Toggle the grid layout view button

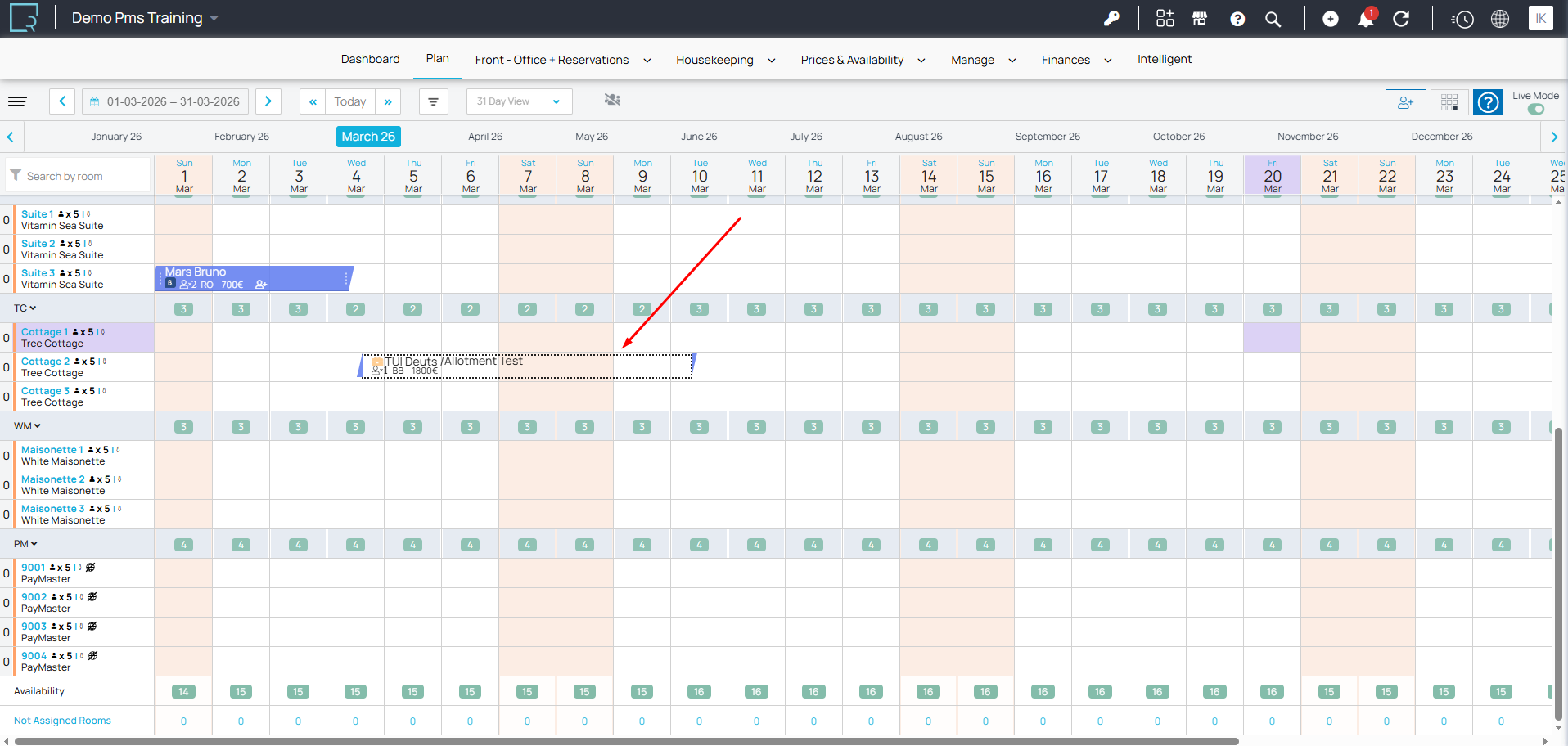[1449, 102]
